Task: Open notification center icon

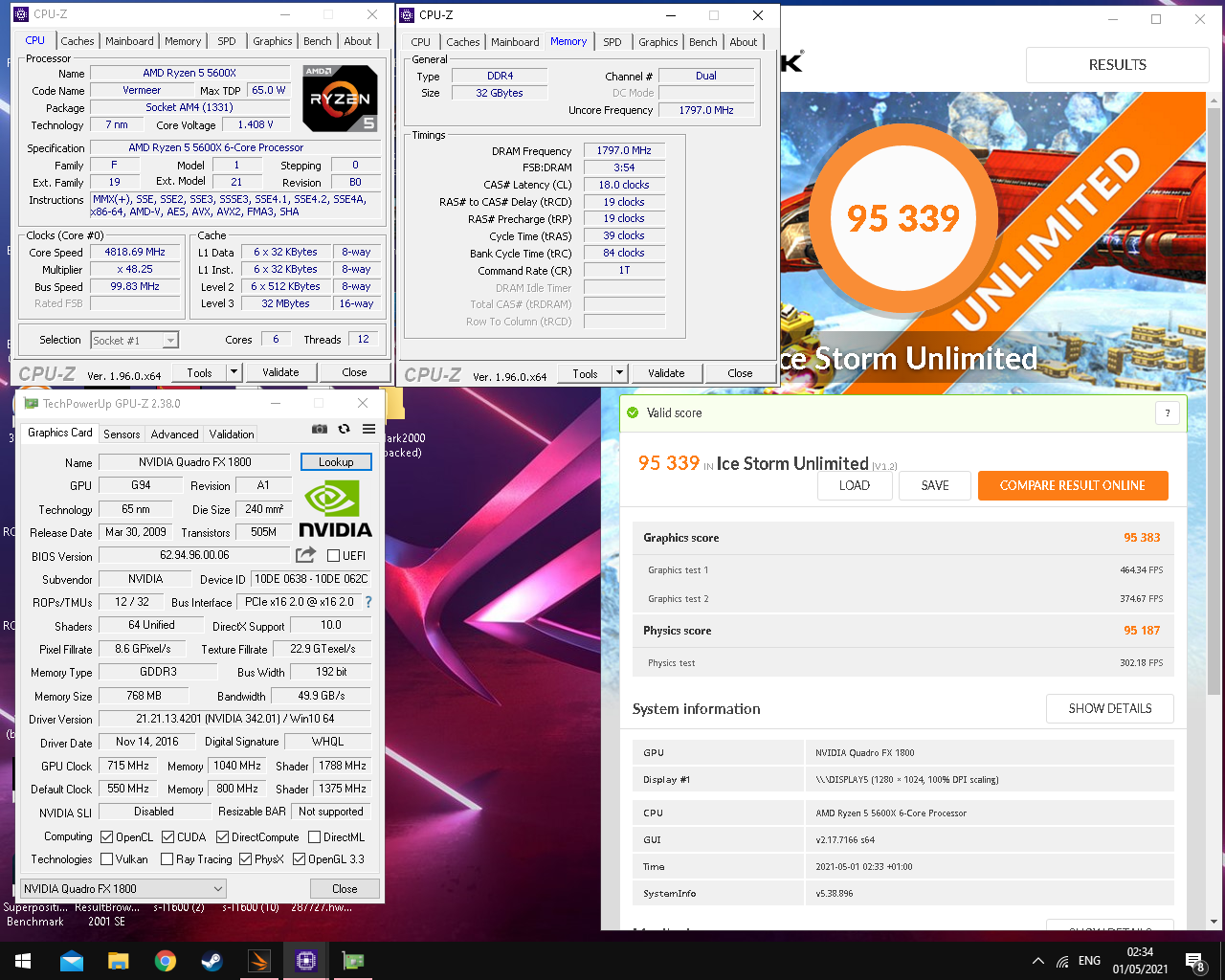Action: click(x=1195, y=961)
